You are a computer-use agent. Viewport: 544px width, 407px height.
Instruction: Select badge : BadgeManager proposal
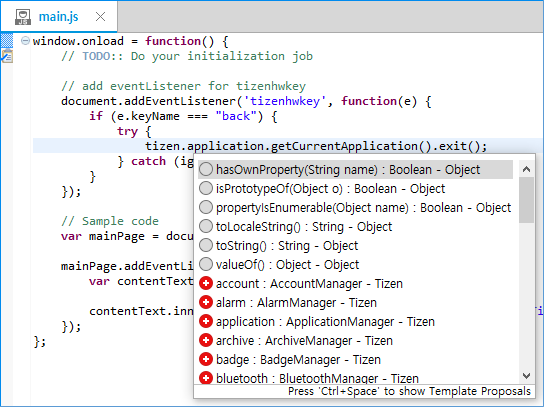tap(355, 360)
